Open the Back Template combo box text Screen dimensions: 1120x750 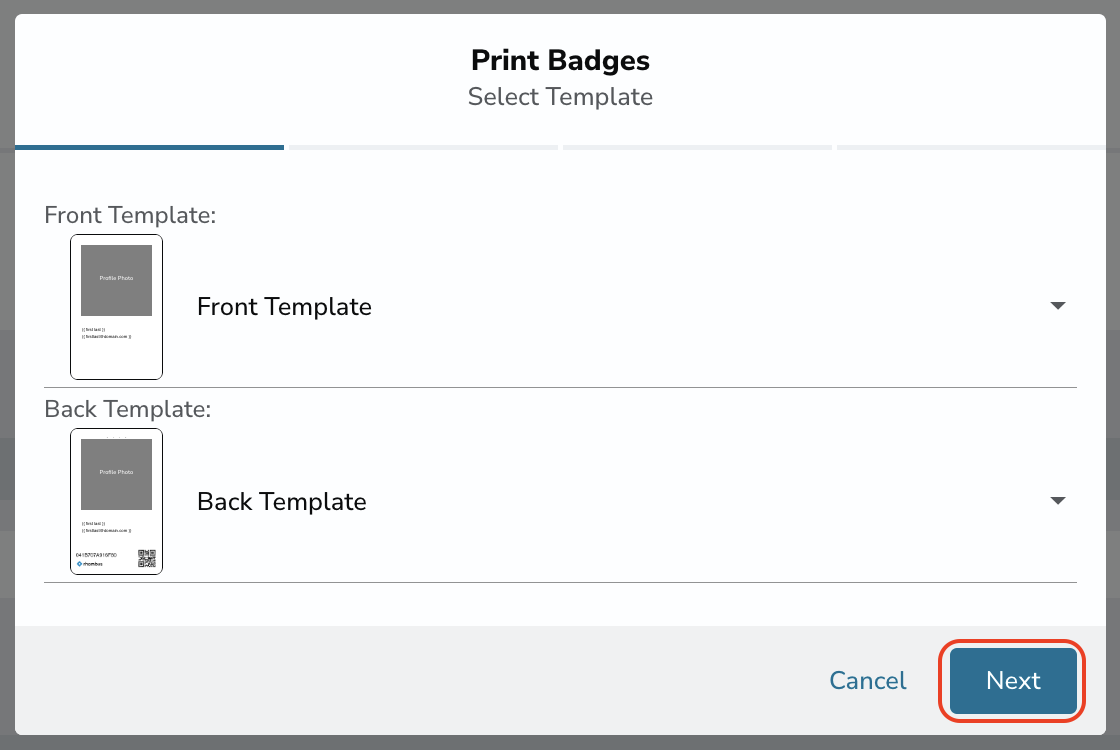(281, 501)
